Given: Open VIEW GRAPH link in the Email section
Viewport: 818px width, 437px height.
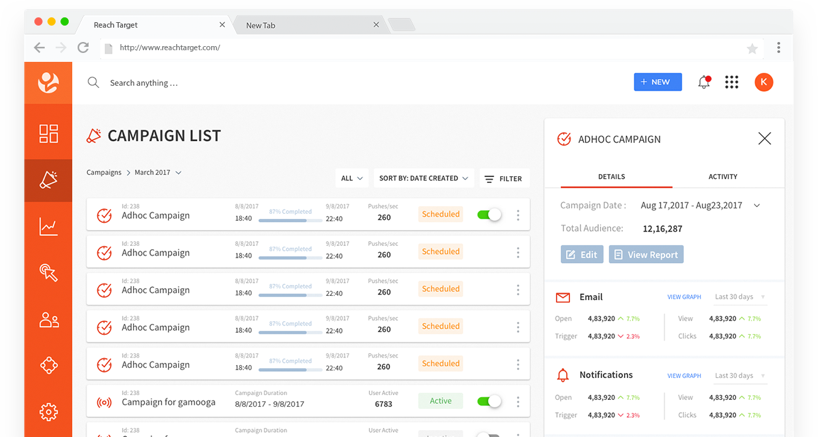Looking at the screenshot, I should 684,297.
